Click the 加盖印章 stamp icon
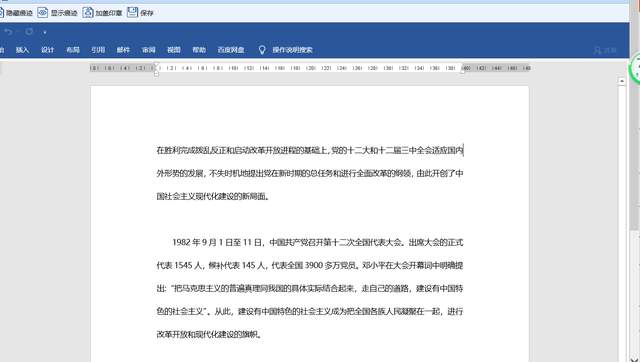Viewport: 640px width, 362px height. (x=88, y=13)
